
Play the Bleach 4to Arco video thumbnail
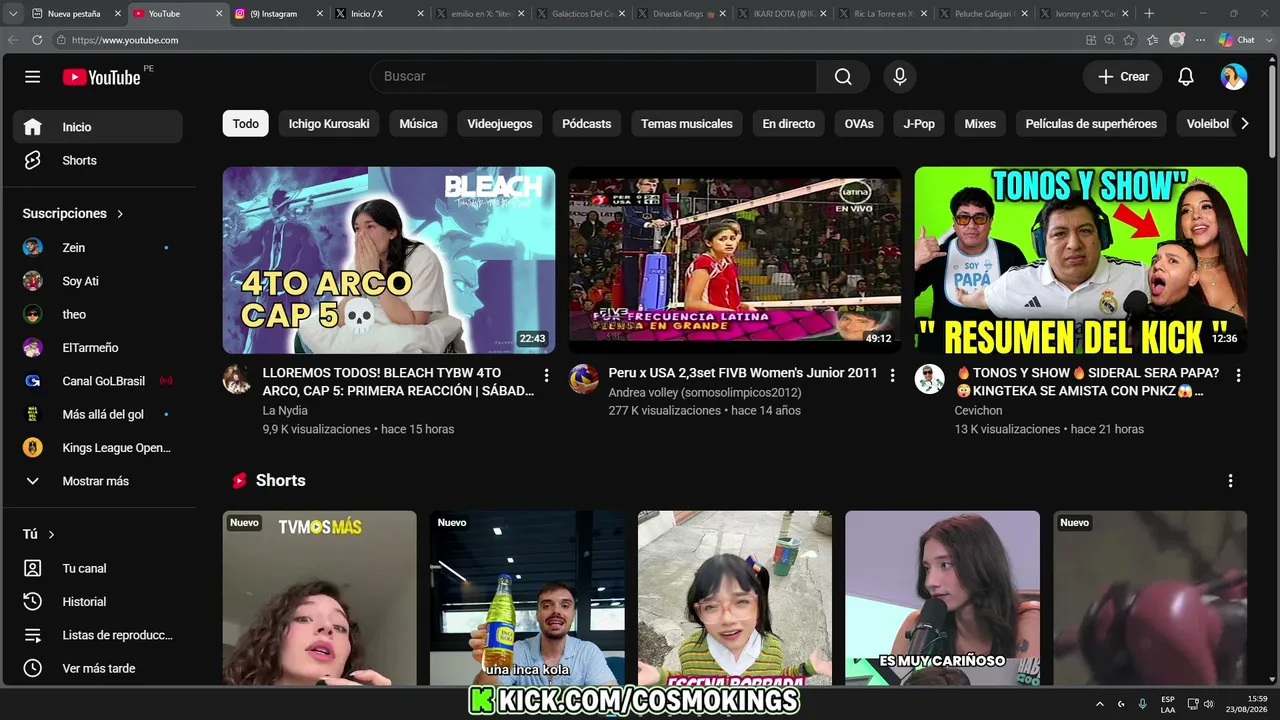click(x=389, y=260)
